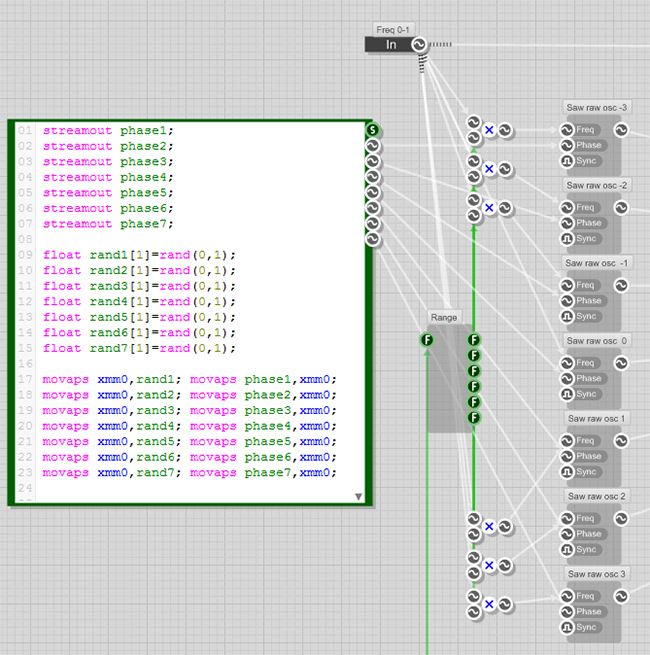Viewport: 650px width, 655px height.
Task: Select the topmost float output of Range
Action: [x=474, y=340]
